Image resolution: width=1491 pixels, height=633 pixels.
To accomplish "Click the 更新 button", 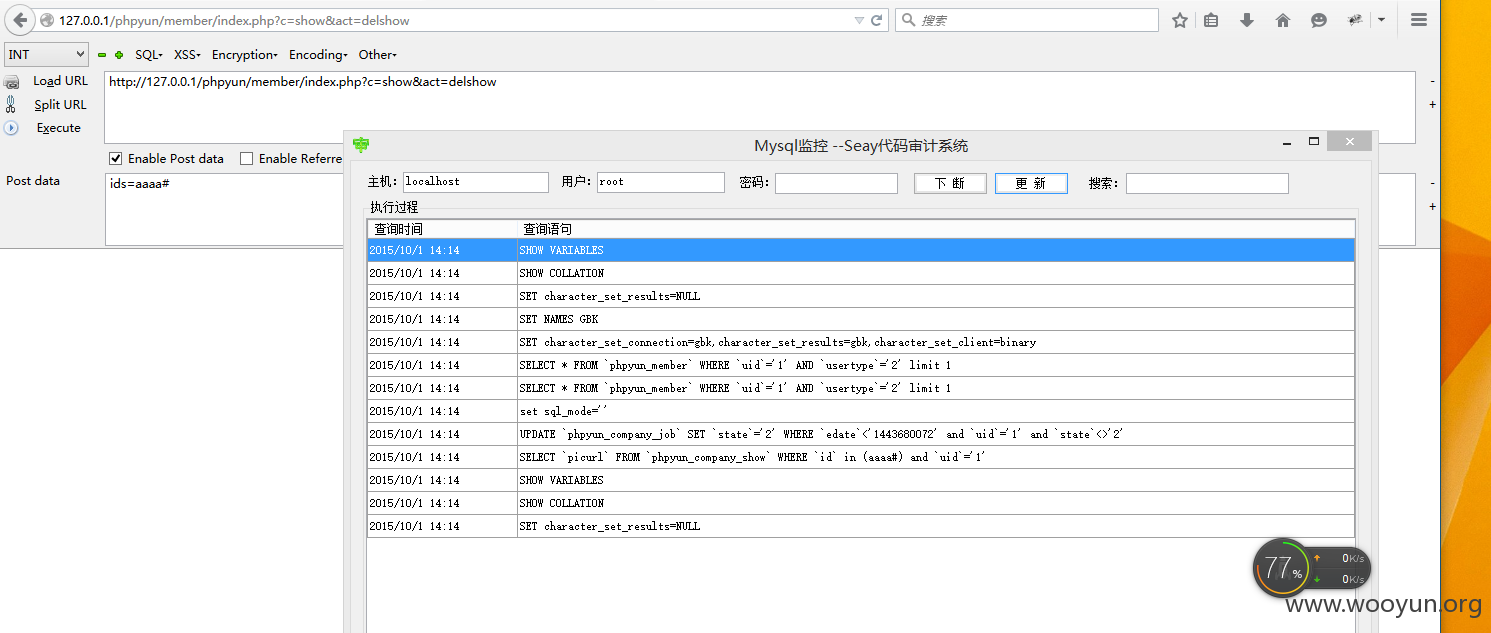I will click(x=1031, y=183).
